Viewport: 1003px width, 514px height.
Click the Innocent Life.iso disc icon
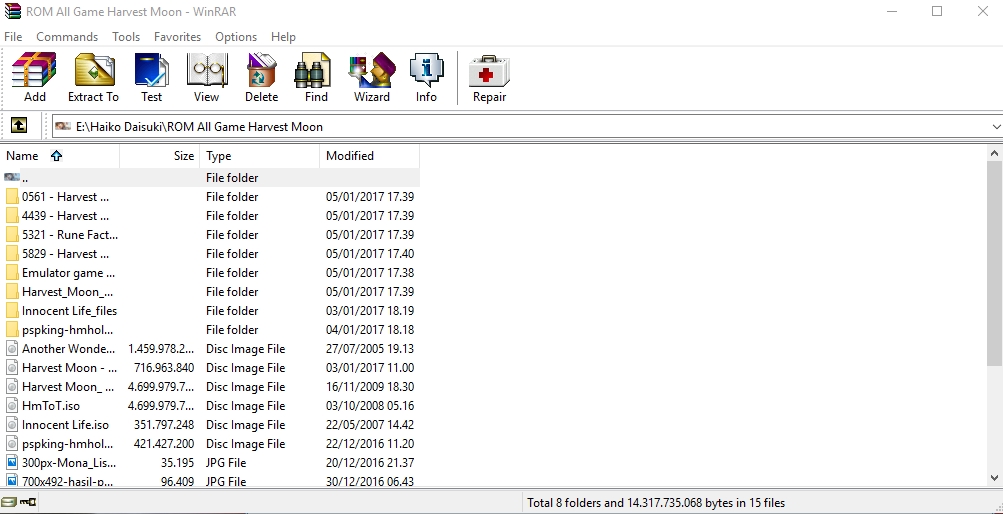pos(12,424)
